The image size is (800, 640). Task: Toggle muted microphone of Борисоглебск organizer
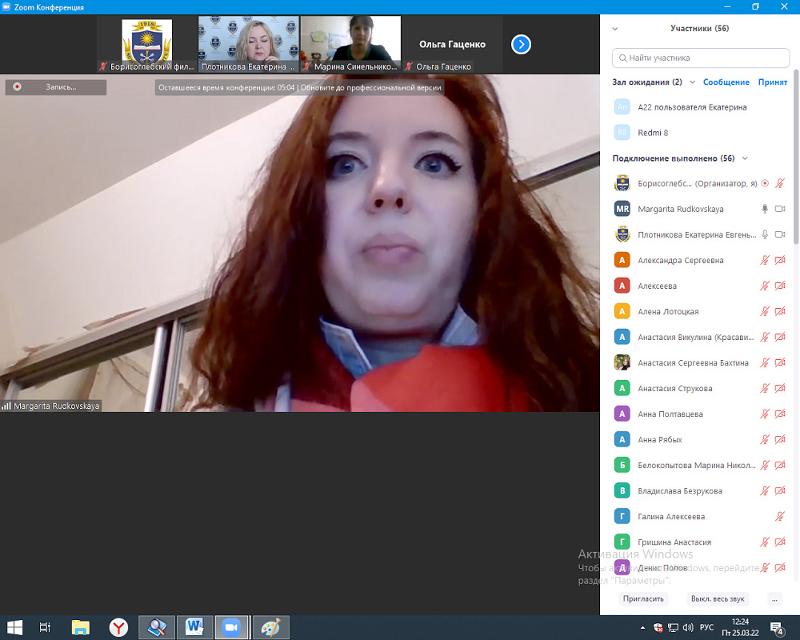click(x=780, y=183)
